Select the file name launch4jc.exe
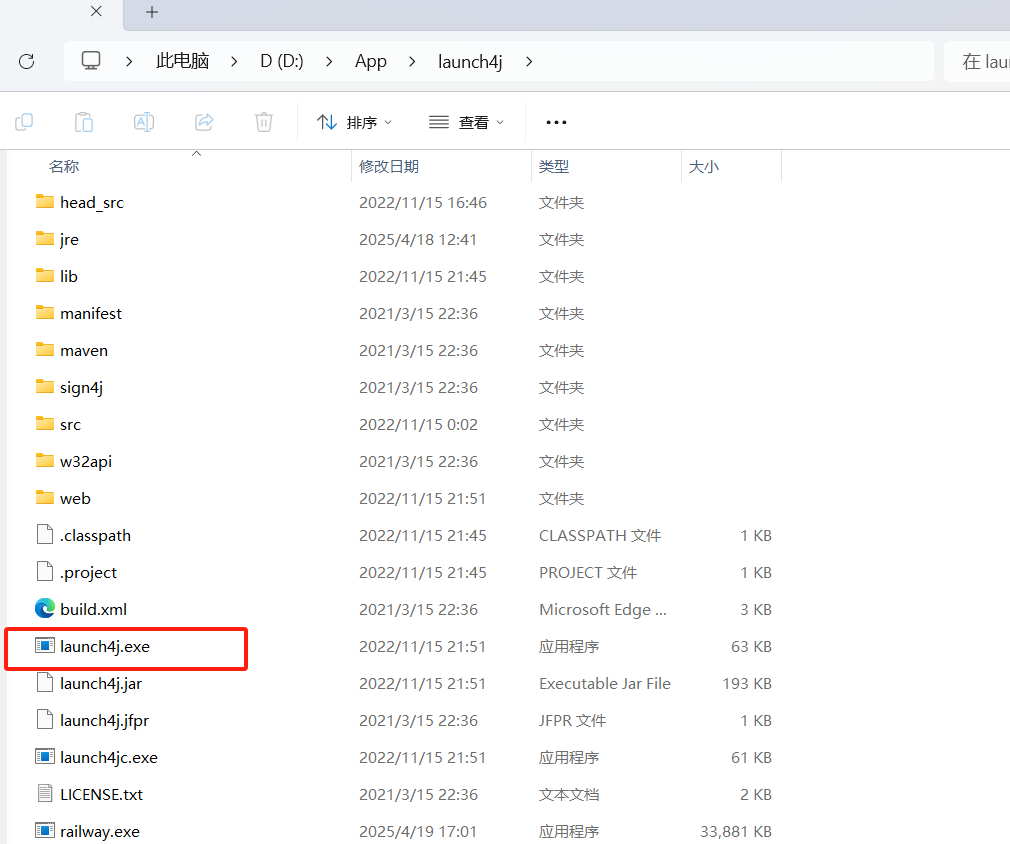1010x844 pixels. (109, 758)
